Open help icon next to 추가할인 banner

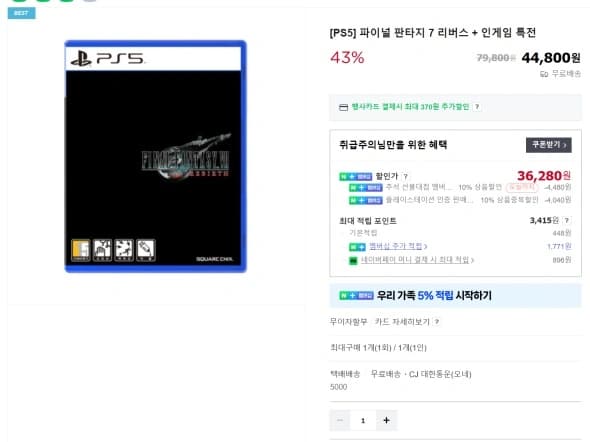[x=477, y=107]
